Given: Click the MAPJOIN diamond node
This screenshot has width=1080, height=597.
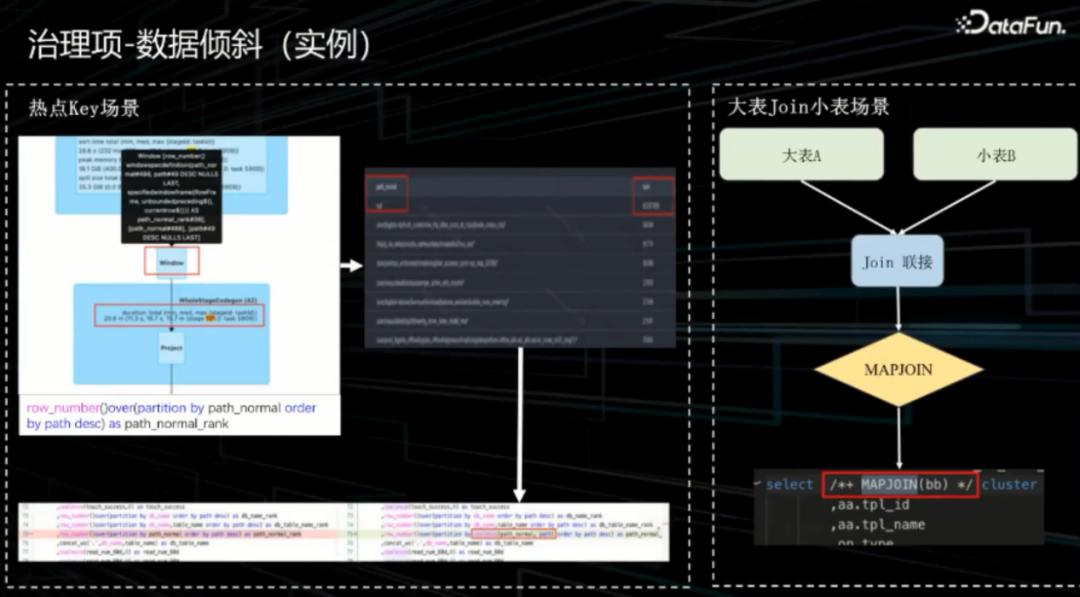Looking at the screenshot, I should coord(898,370).
